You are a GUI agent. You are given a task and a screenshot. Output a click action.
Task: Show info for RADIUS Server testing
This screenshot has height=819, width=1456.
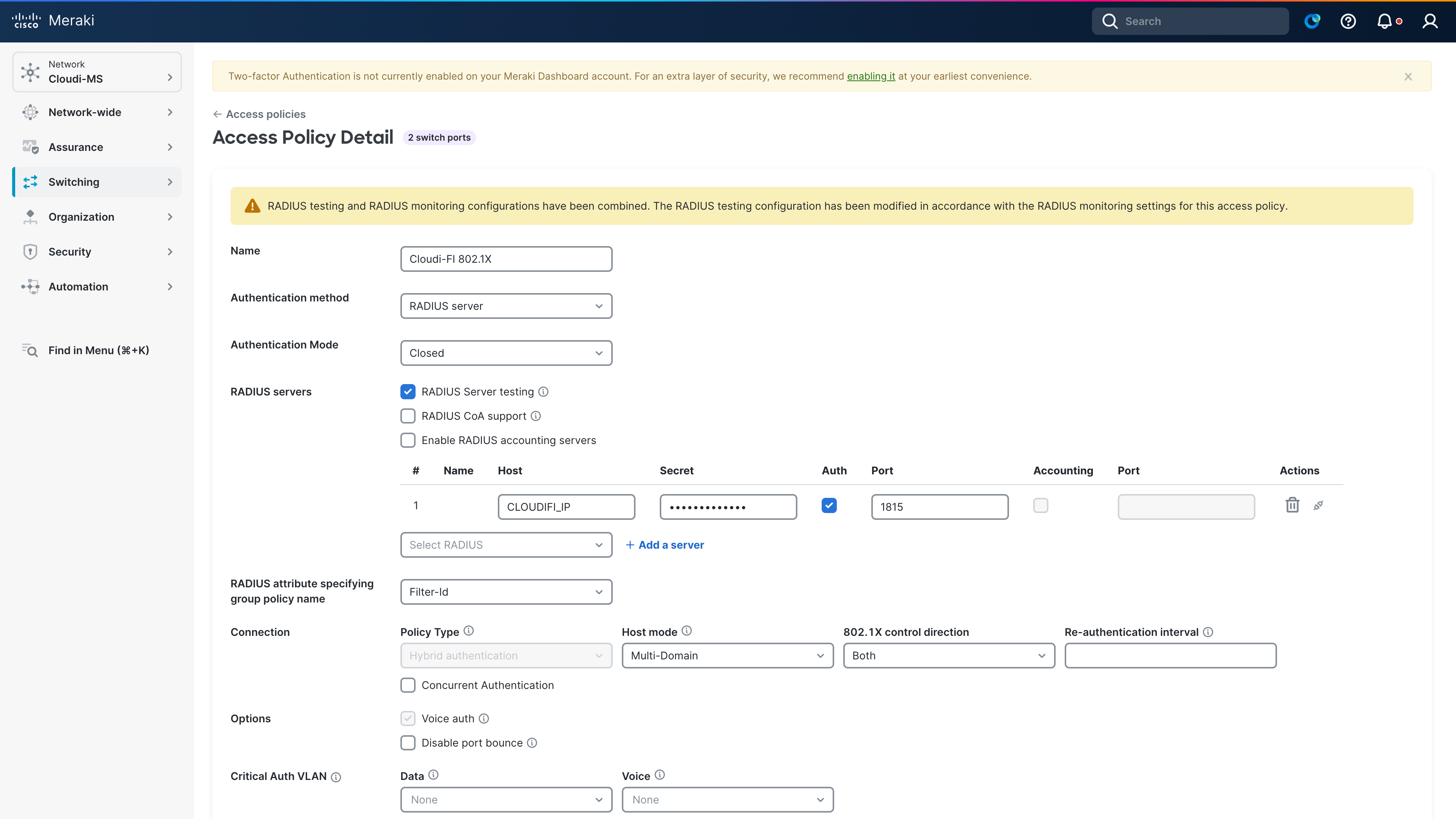coord(543,392)
